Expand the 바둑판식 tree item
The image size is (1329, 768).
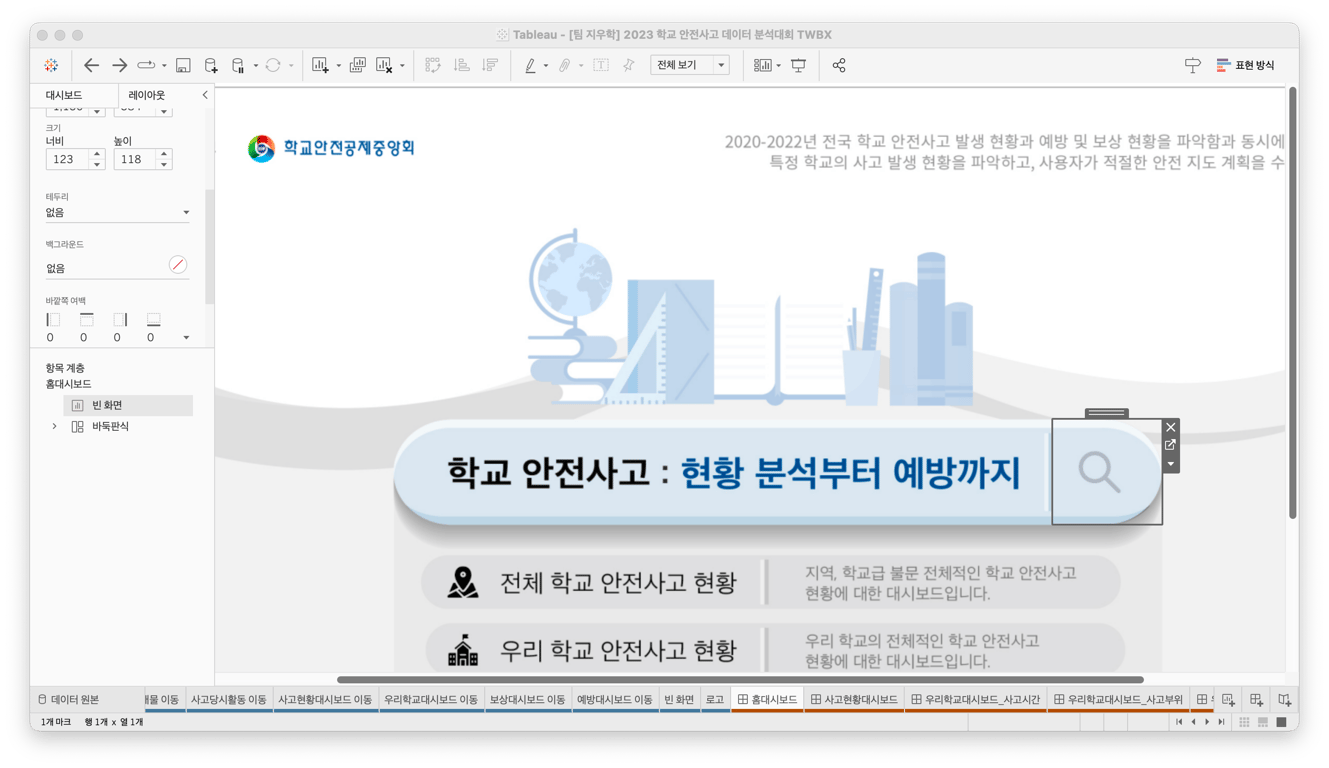(x=55, y=425)
